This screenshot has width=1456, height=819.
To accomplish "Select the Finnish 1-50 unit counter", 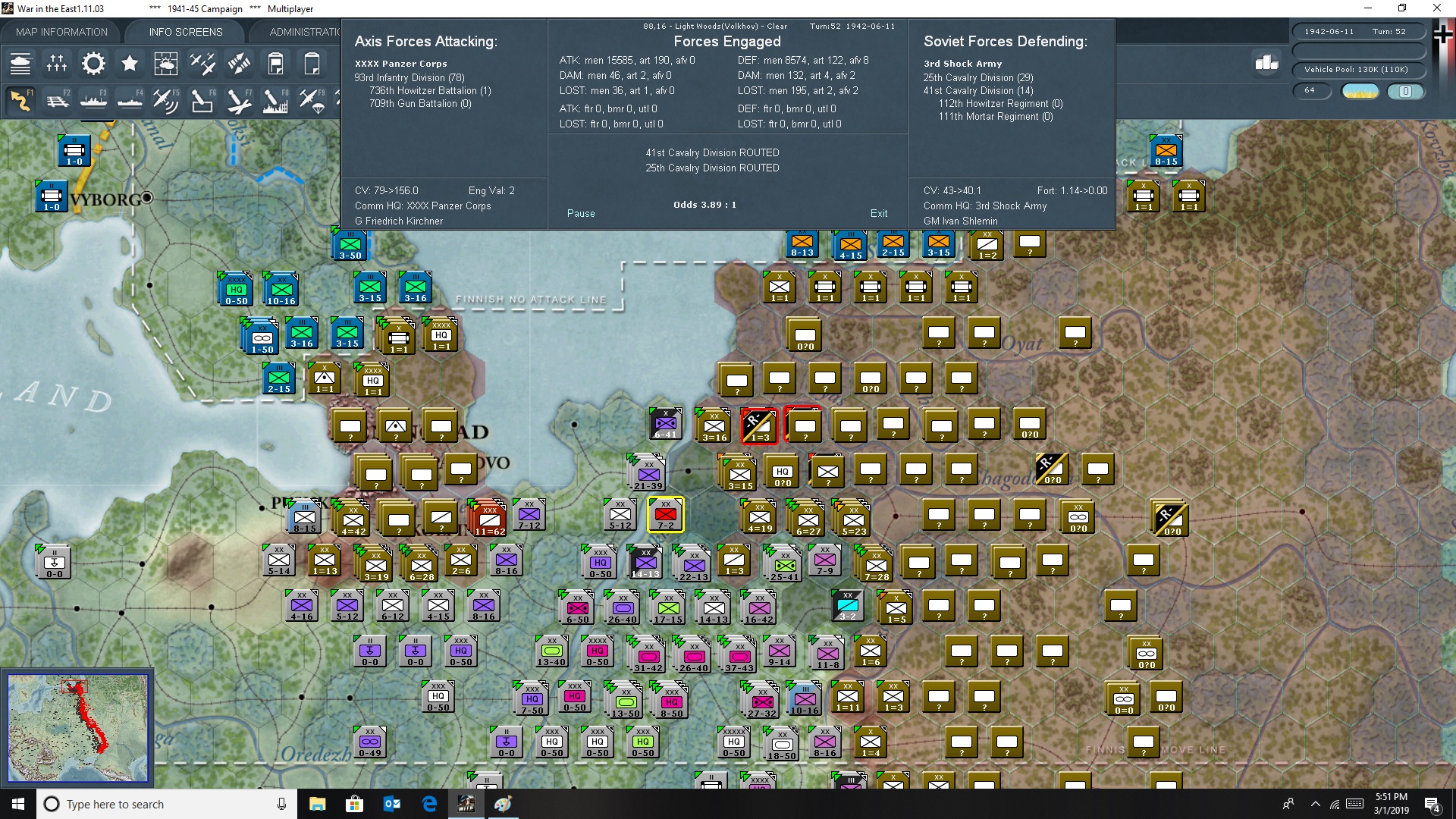I will (x=262, y=337).
